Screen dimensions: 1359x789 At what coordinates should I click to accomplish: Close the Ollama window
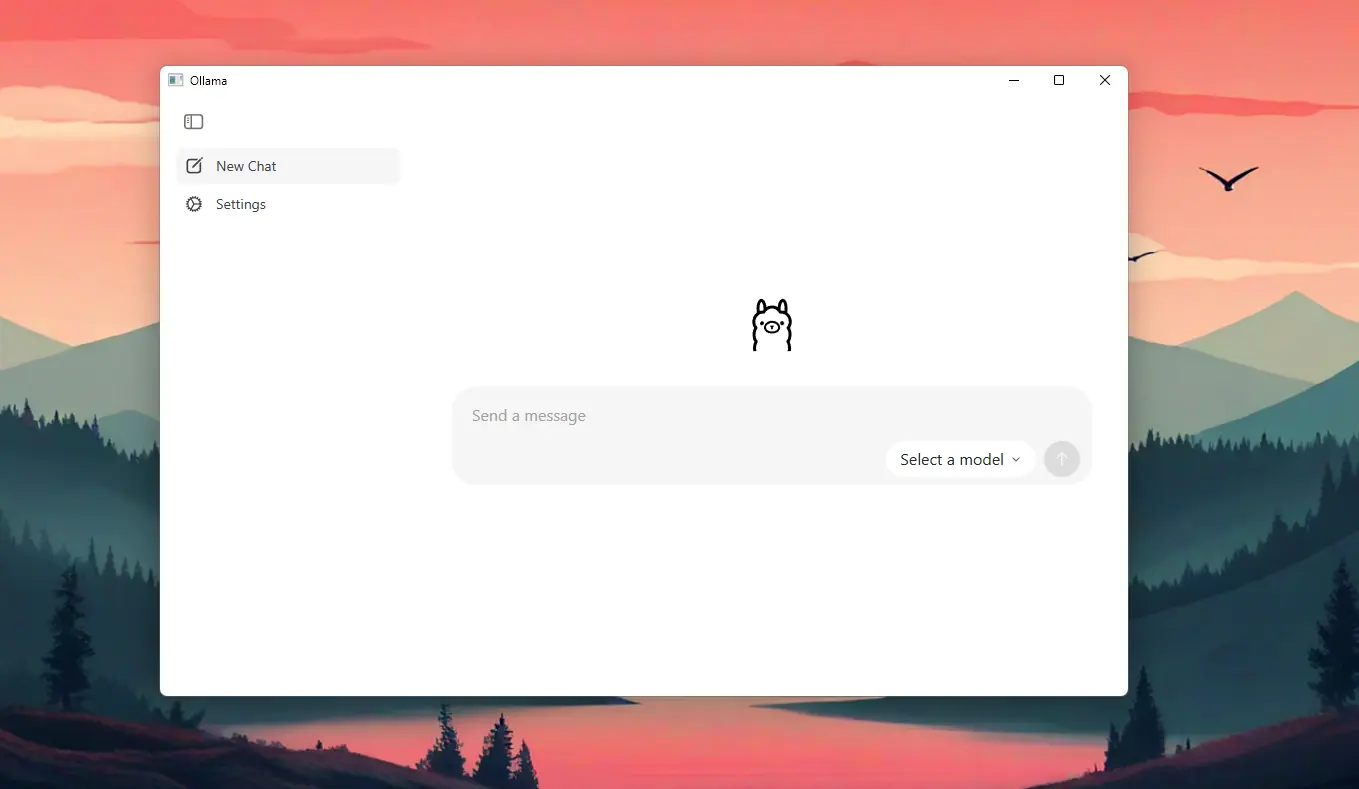click(1105, 81)
